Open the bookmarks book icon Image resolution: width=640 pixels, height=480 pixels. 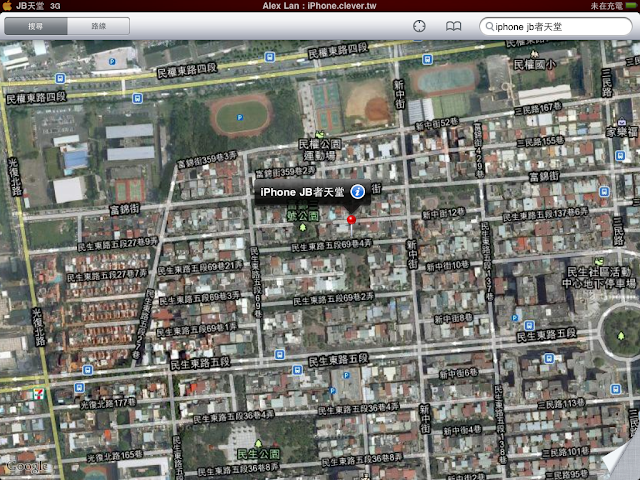[453, 26]
